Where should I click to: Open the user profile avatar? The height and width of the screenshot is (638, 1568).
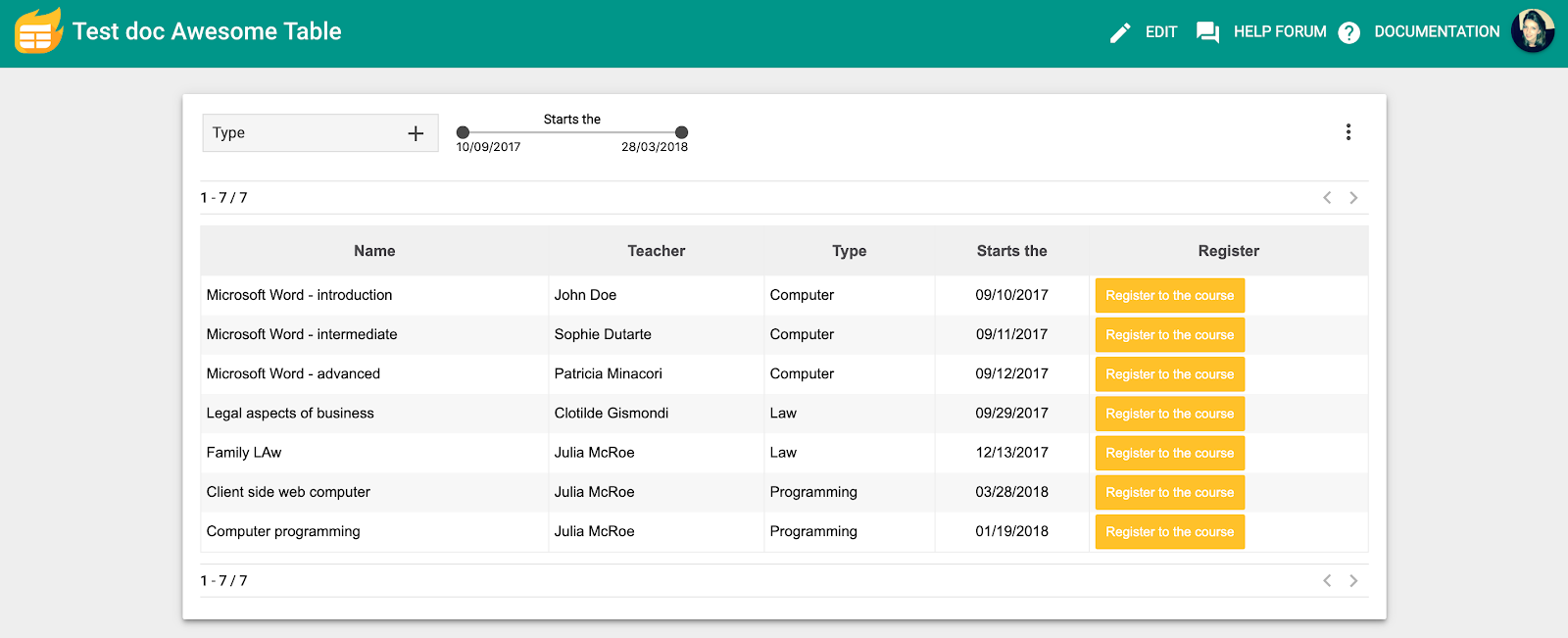[1533, 31]
